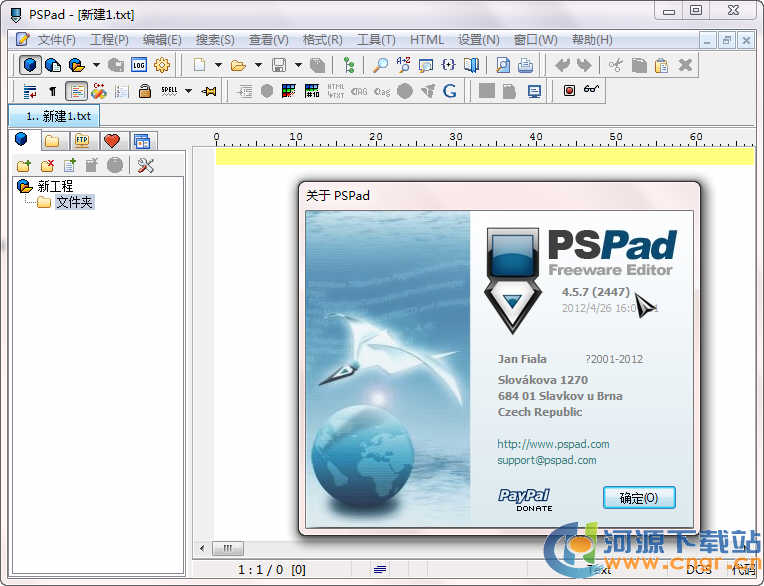Switch to the favorites heart tab
764x586 pixels.
111,140
